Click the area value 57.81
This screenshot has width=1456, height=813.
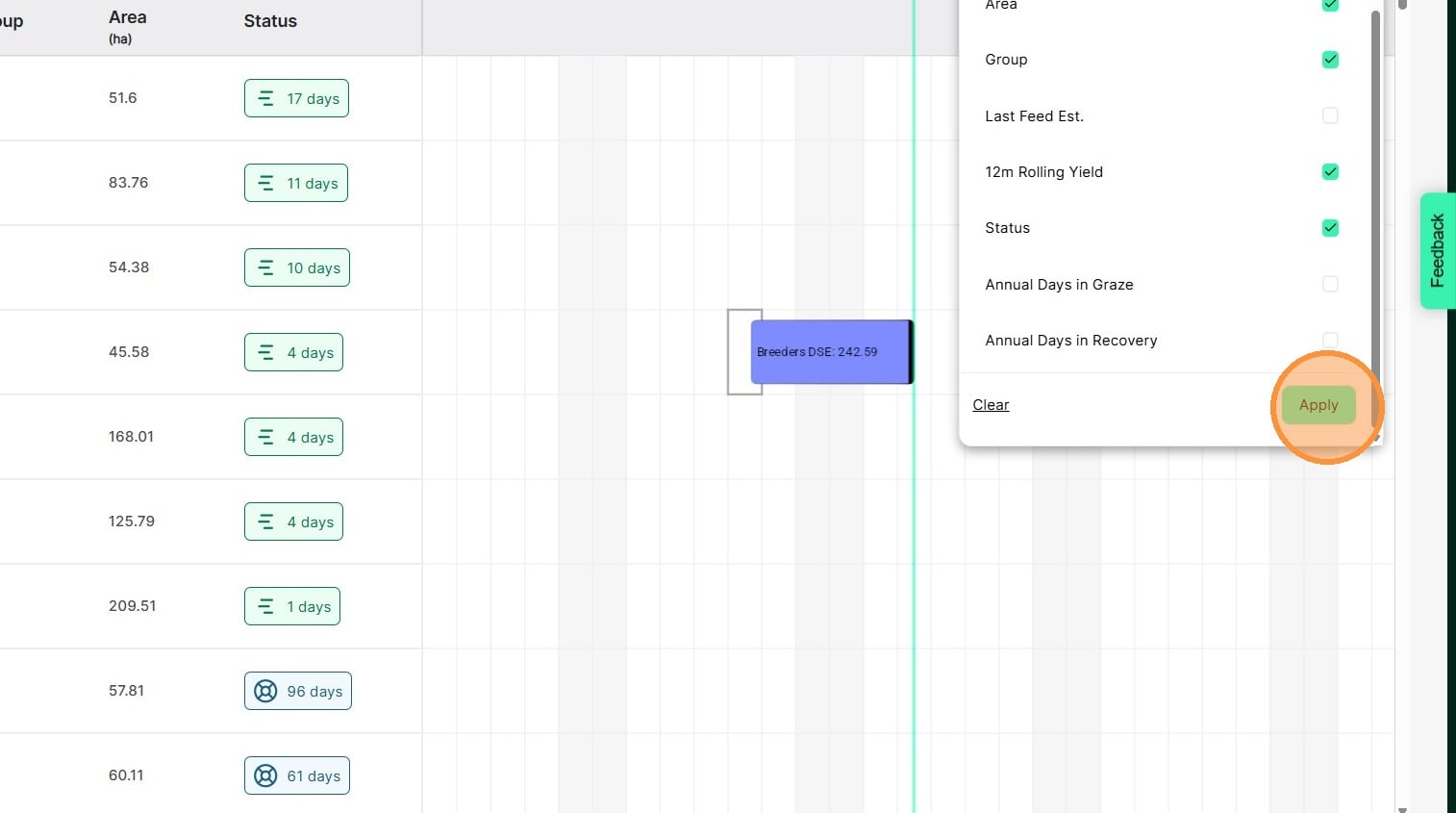point(127,691)
